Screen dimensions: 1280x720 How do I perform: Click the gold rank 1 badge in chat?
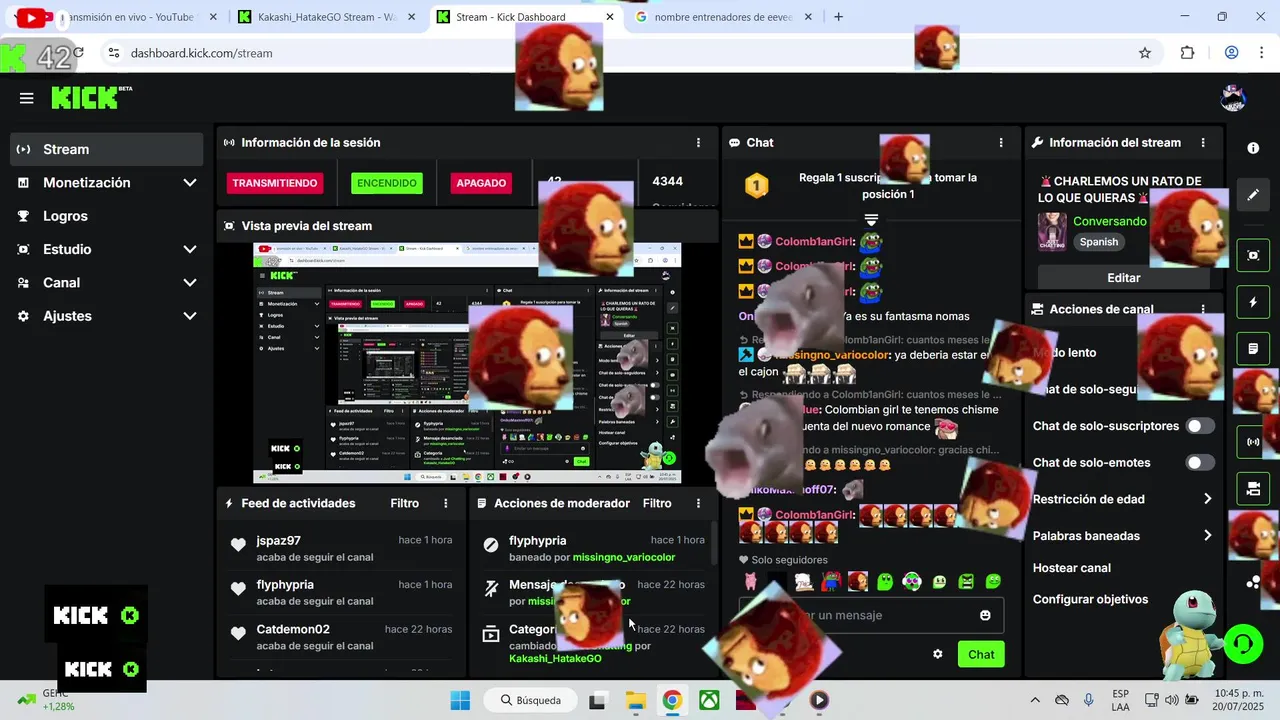coord(757,185)
